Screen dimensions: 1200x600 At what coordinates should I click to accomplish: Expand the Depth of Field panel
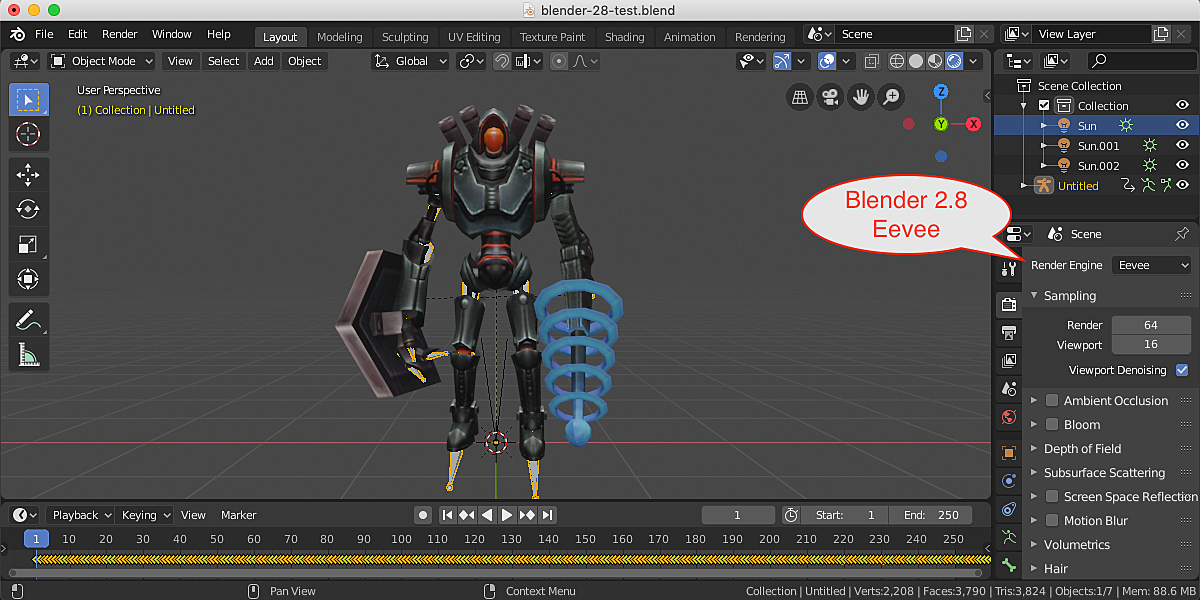pos(1082,449)
